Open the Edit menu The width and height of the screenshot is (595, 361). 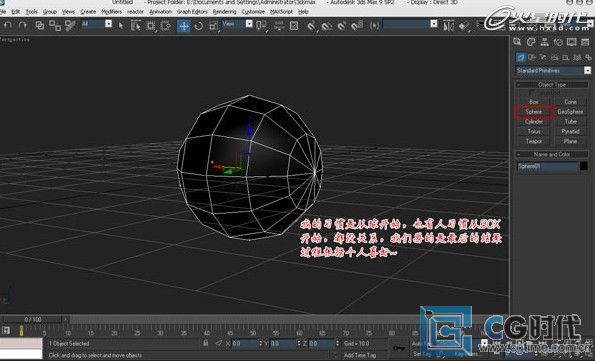coord(16,12)
